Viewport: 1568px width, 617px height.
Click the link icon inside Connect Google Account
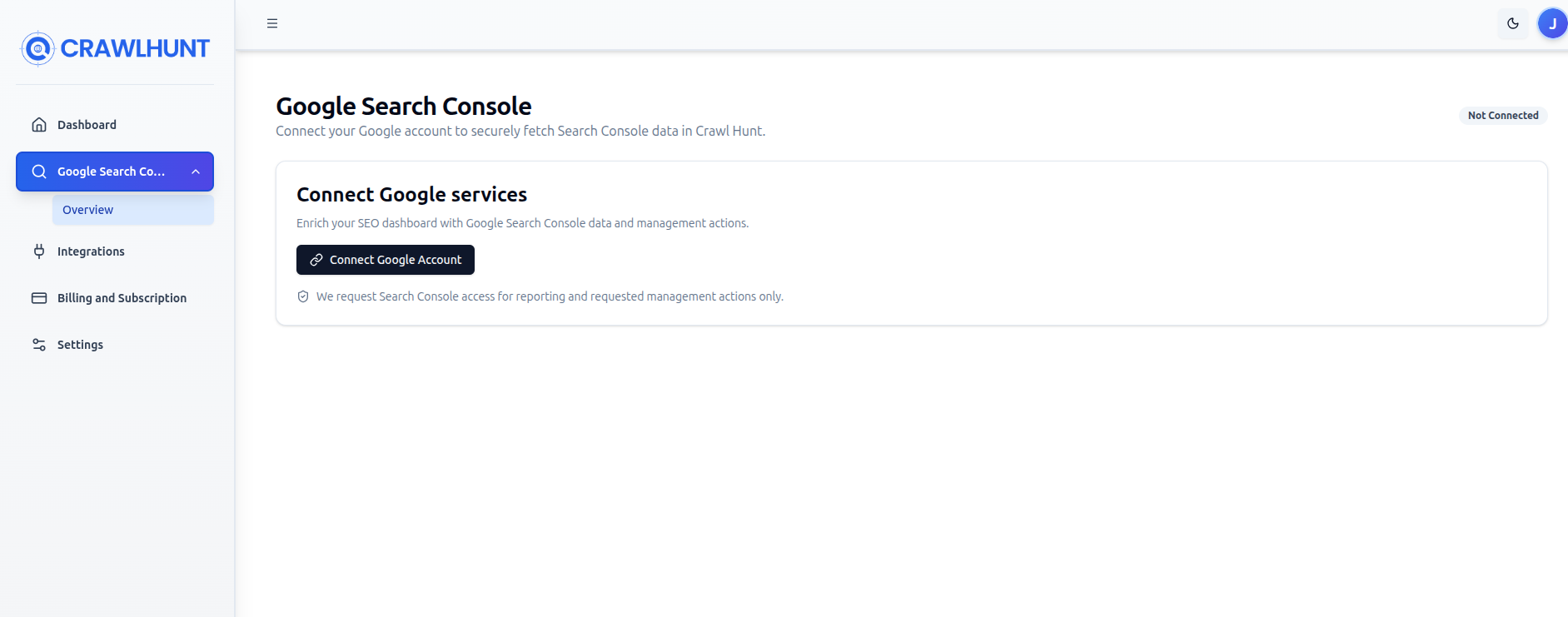coord(316,259)
